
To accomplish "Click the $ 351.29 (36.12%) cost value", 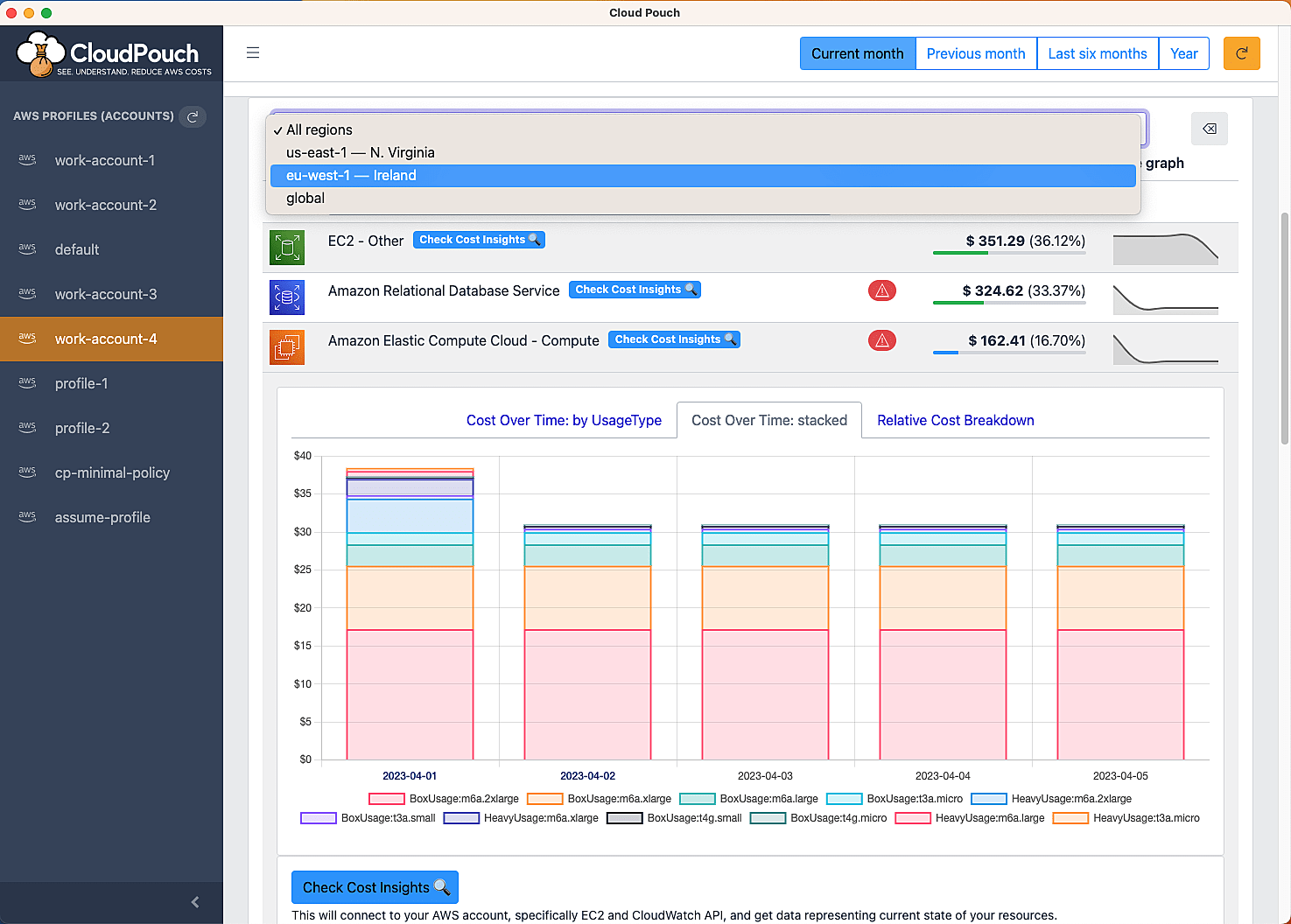I will pos(1026,241).
